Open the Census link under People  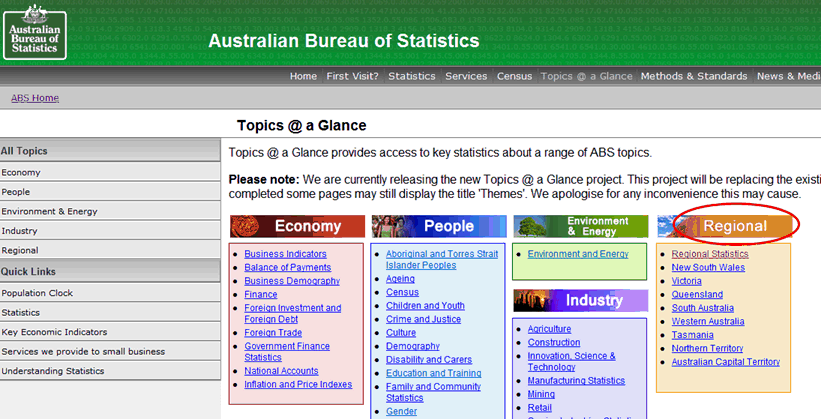click(403, 292)
